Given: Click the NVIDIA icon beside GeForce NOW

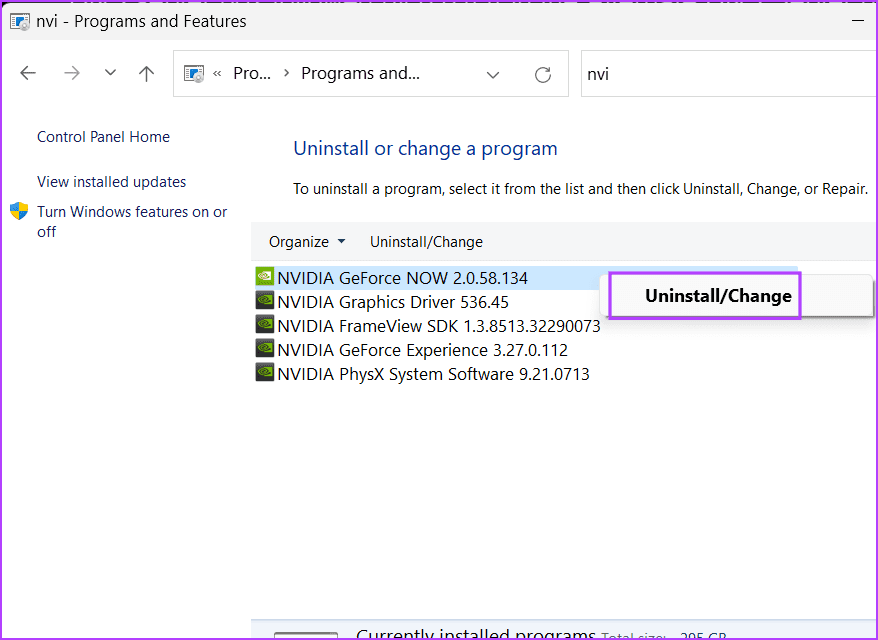Looking at the screenshot, I should 264,277.
